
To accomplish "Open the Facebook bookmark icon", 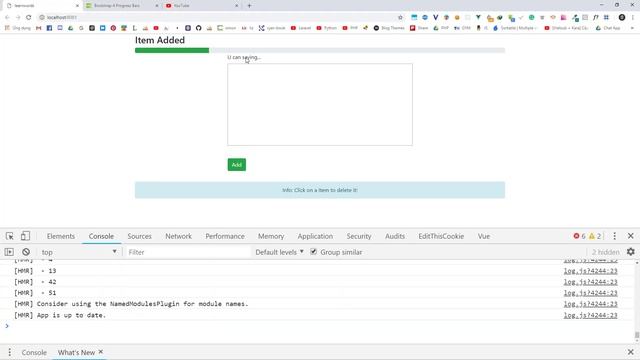I will pos(49,28).
